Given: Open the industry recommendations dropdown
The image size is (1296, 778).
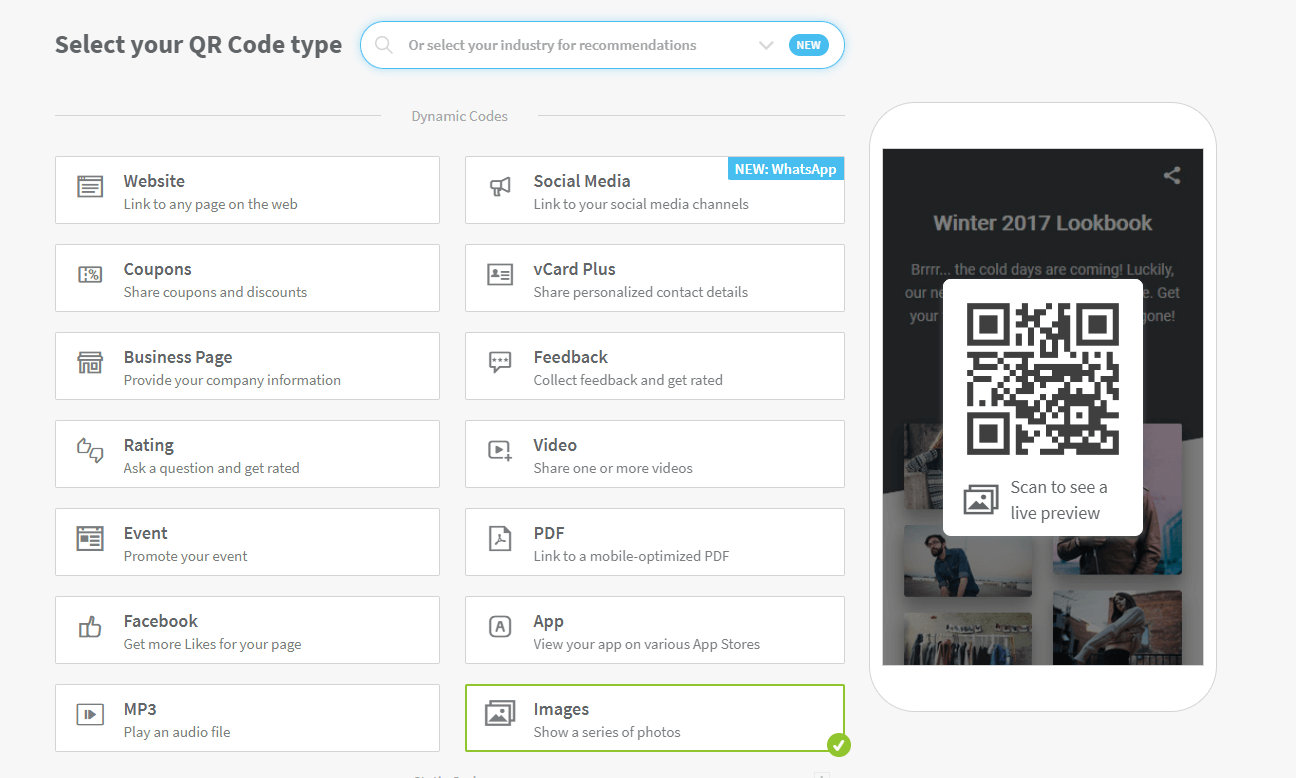Looking at the screenshot, I should tap(766, 45).
